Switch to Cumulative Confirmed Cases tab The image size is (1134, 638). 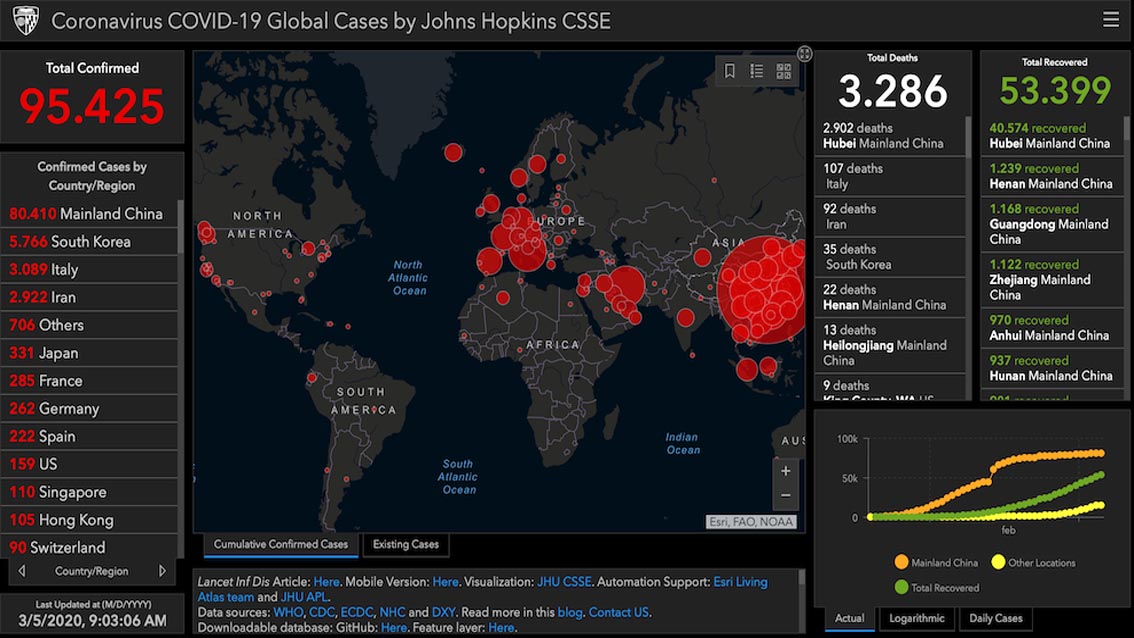[281, 545]
